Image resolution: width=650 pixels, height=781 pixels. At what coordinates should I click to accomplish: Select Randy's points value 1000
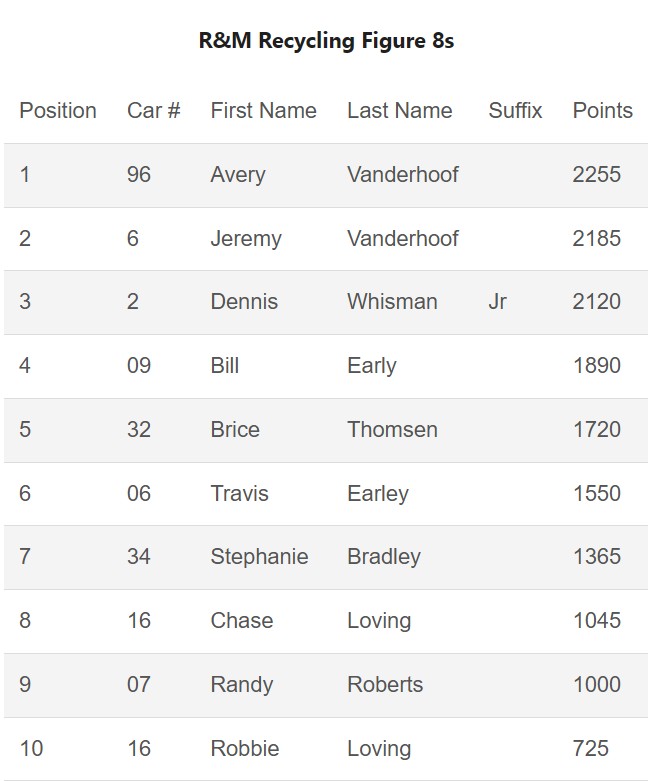tap(596, 685)
